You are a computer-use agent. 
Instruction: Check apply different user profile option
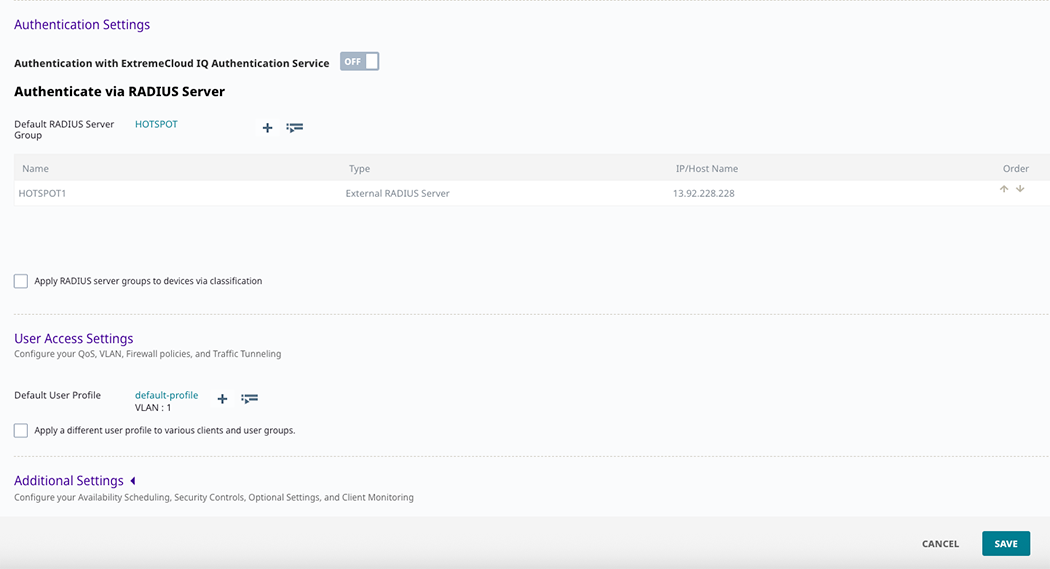(x=21, y=431)
